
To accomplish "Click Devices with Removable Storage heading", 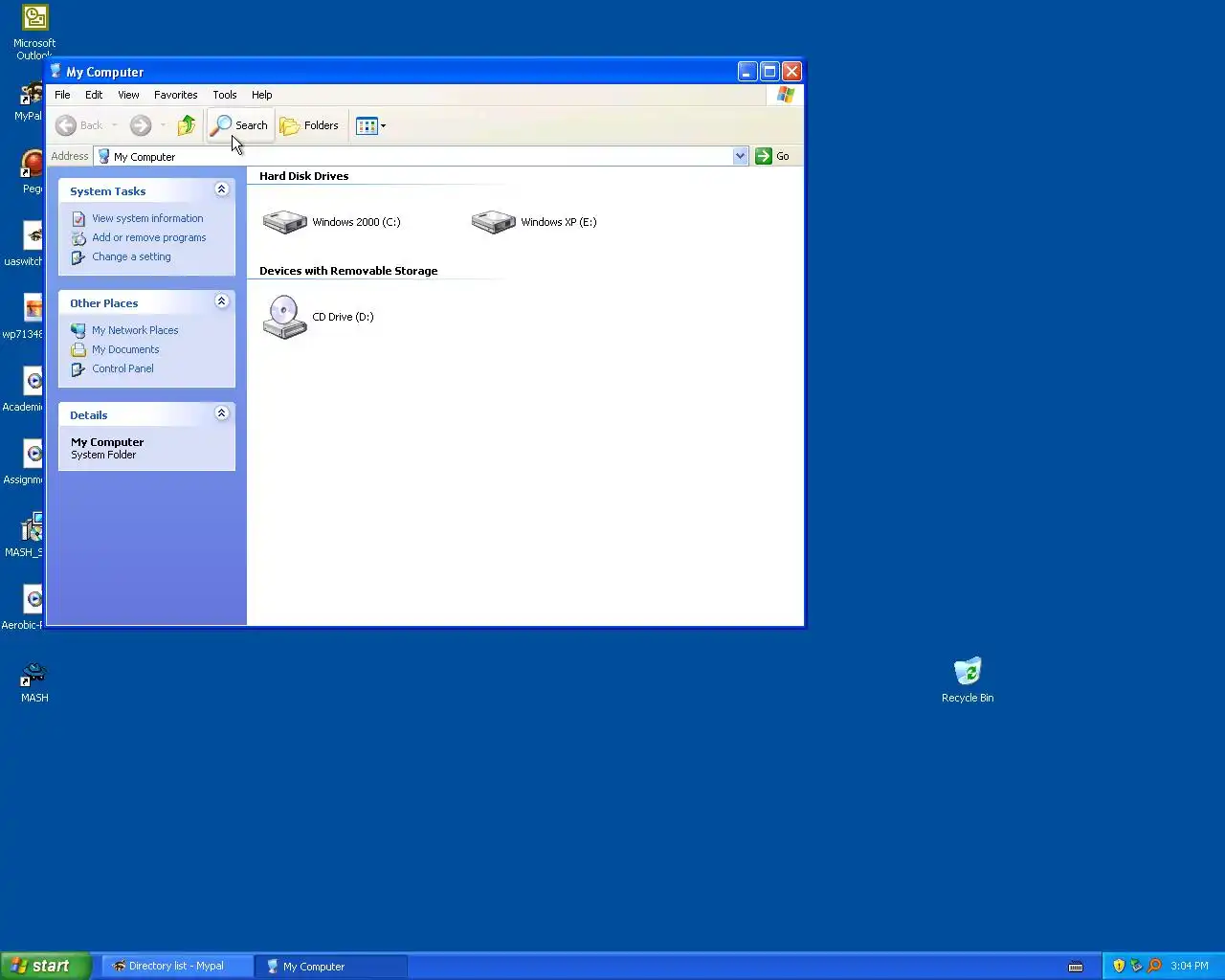I will coord(348,271).
